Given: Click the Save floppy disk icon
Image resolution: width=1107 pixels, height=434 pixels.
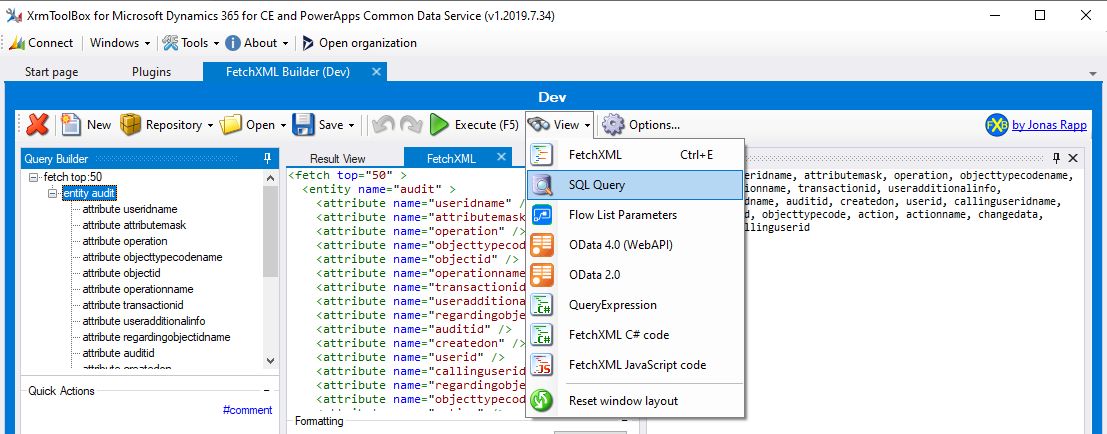Looking at the screenshot, I should [x=304, y=125].
